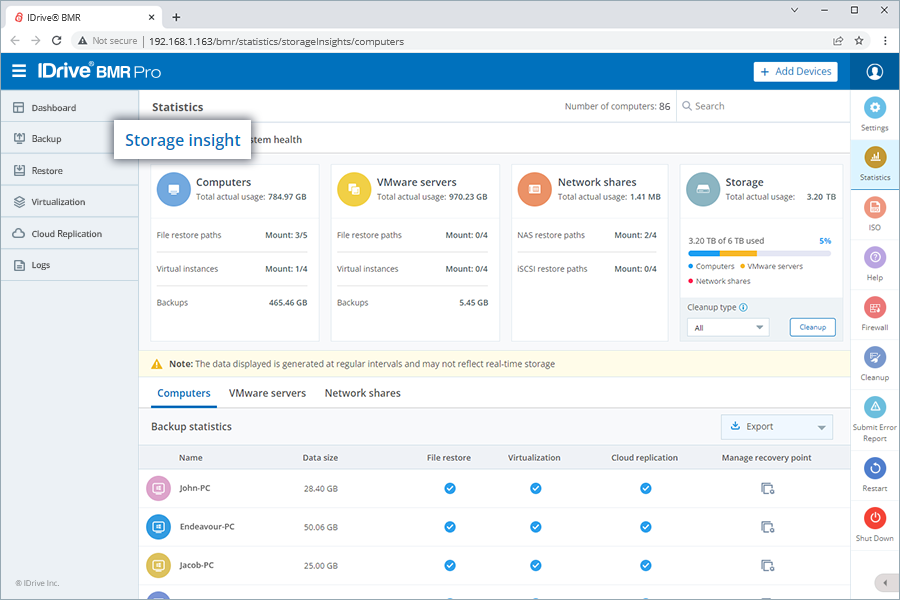Open Restore in the left menu
The height and width of the screenshot is (600, 900).
pos(69,171)
